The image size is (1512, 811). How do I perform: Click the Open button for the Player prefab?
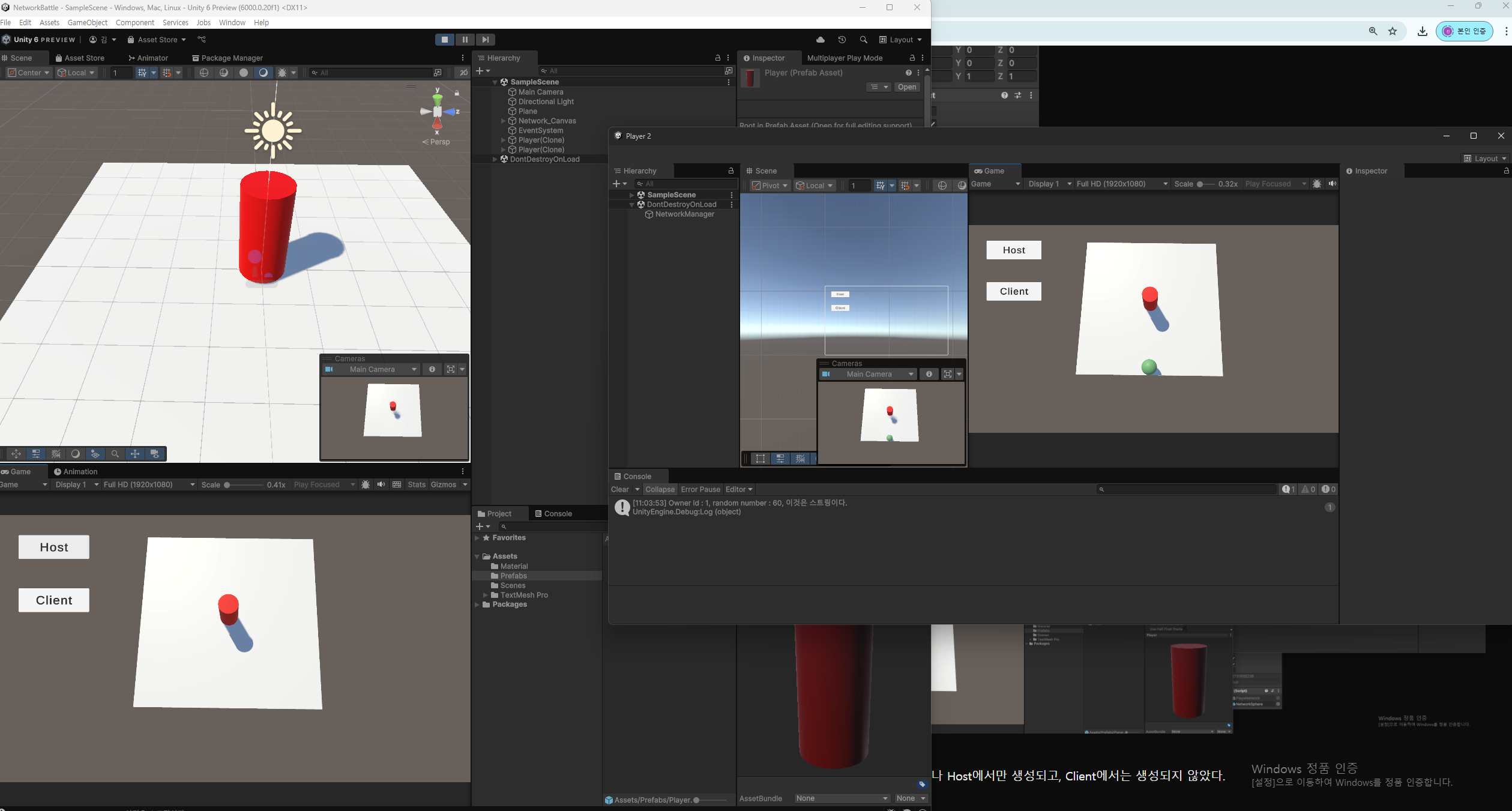[906, 87]
